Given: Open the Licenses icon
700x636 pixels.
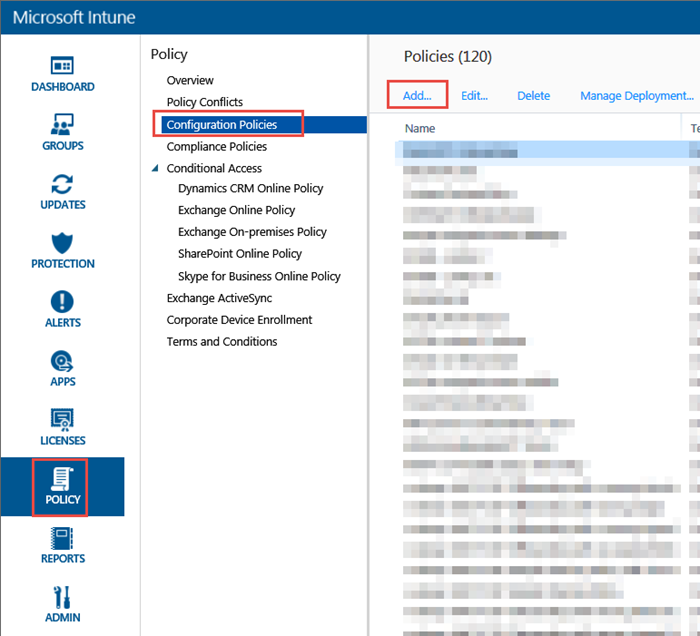Looking at the screenshot, I should [x=62, y=420].
